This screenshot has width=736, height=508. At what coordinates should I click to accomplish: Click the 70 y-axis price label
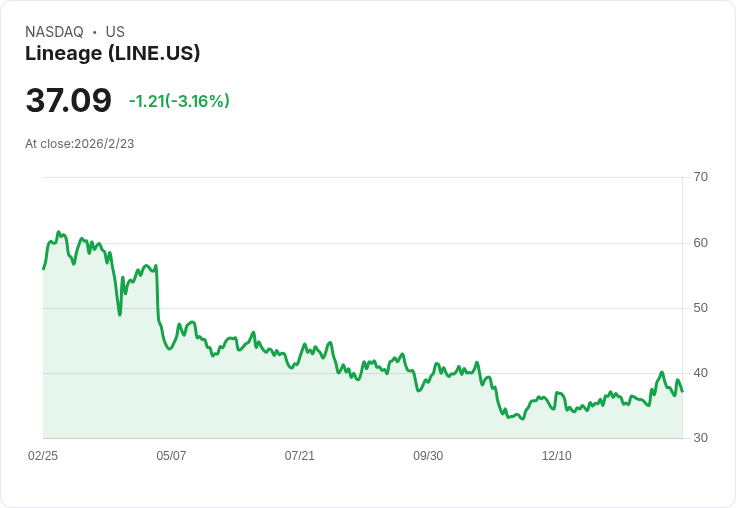[x=700, y=177]
